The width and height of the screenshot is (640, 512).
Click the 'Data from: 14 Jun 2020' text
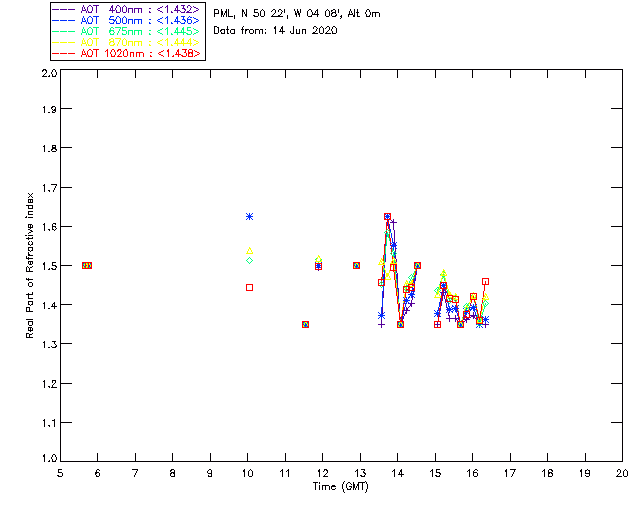(x=275, y=30)
